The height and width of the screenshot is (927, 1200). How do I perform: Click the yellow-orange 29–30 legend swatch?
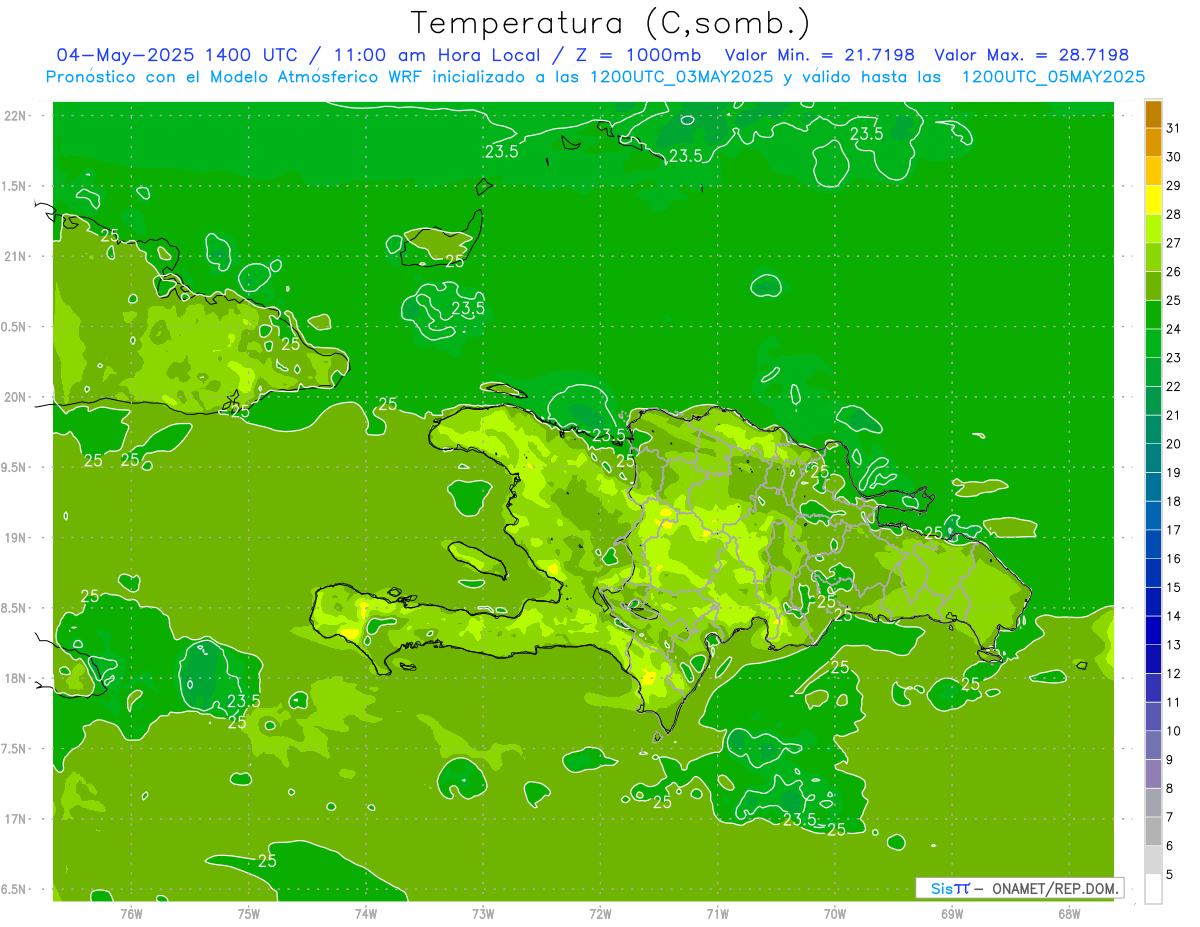[x=1153, y=172]
